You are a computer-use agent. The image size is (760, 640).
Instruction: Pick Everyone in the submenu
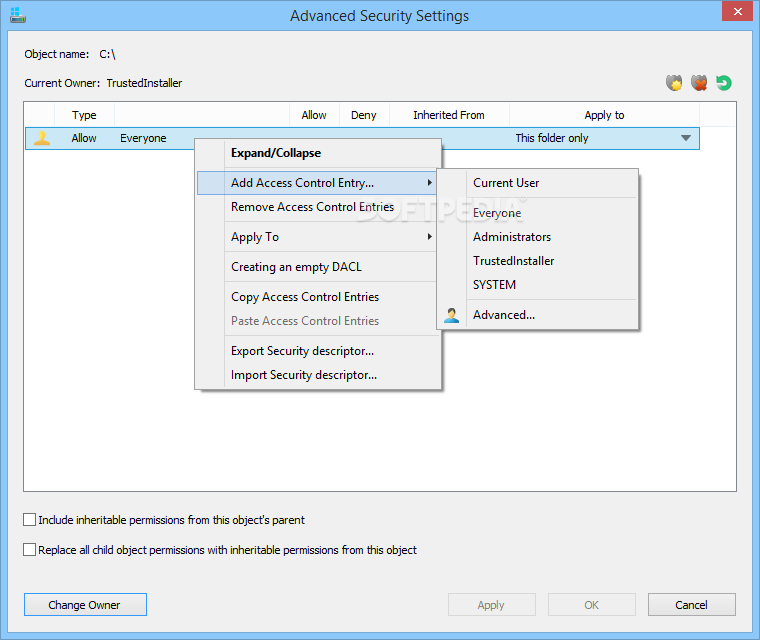[x=538, y=213]
